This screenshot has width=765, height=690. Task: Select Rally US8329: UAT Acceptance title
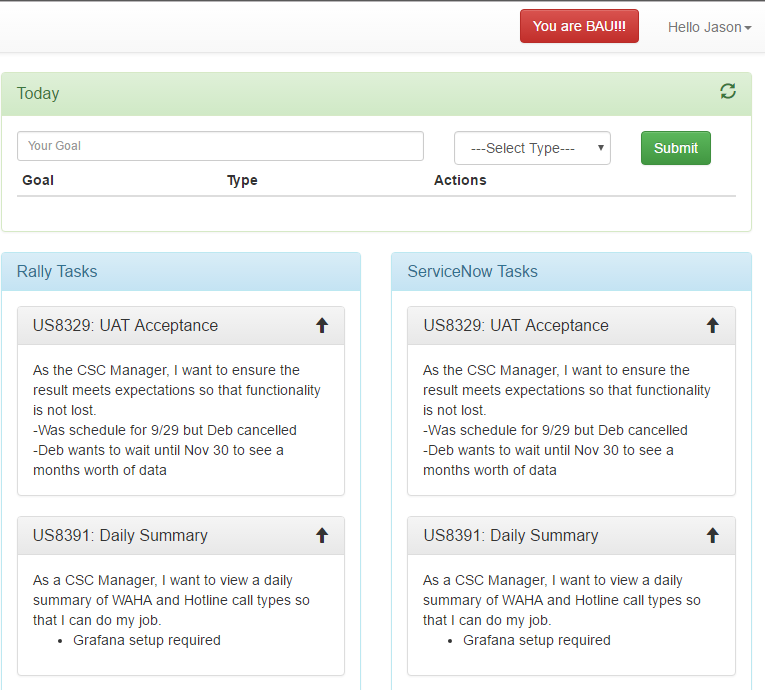pos(125,325)
